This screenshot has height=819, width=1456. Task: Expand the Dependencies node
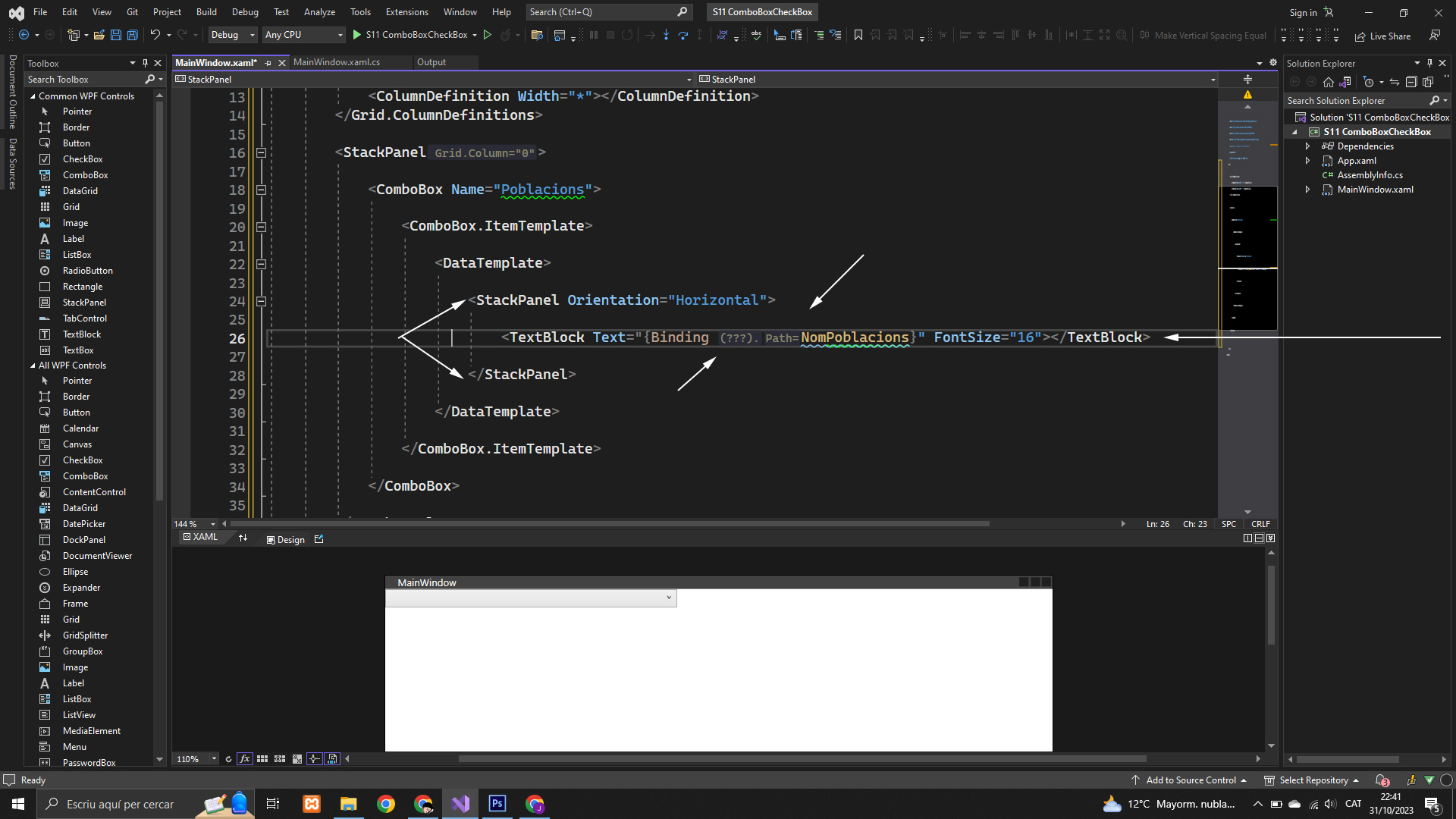(x=1307, y=146)
